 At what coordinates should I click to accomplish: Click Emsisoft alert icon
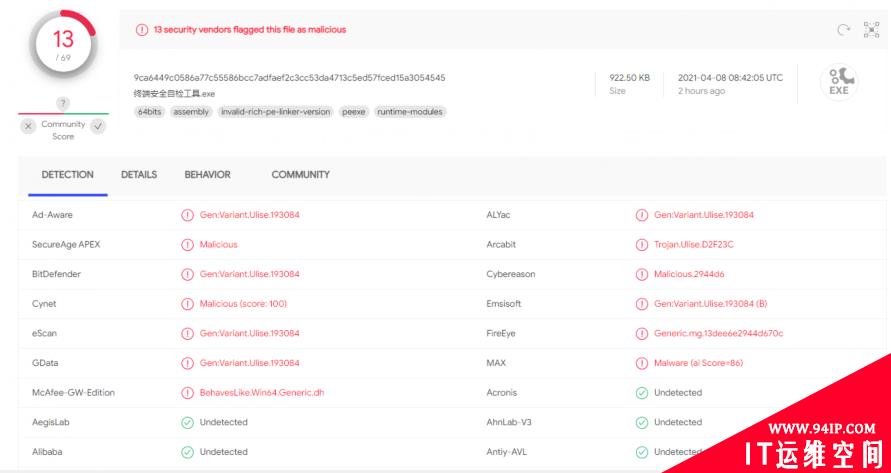pos(642,304)
